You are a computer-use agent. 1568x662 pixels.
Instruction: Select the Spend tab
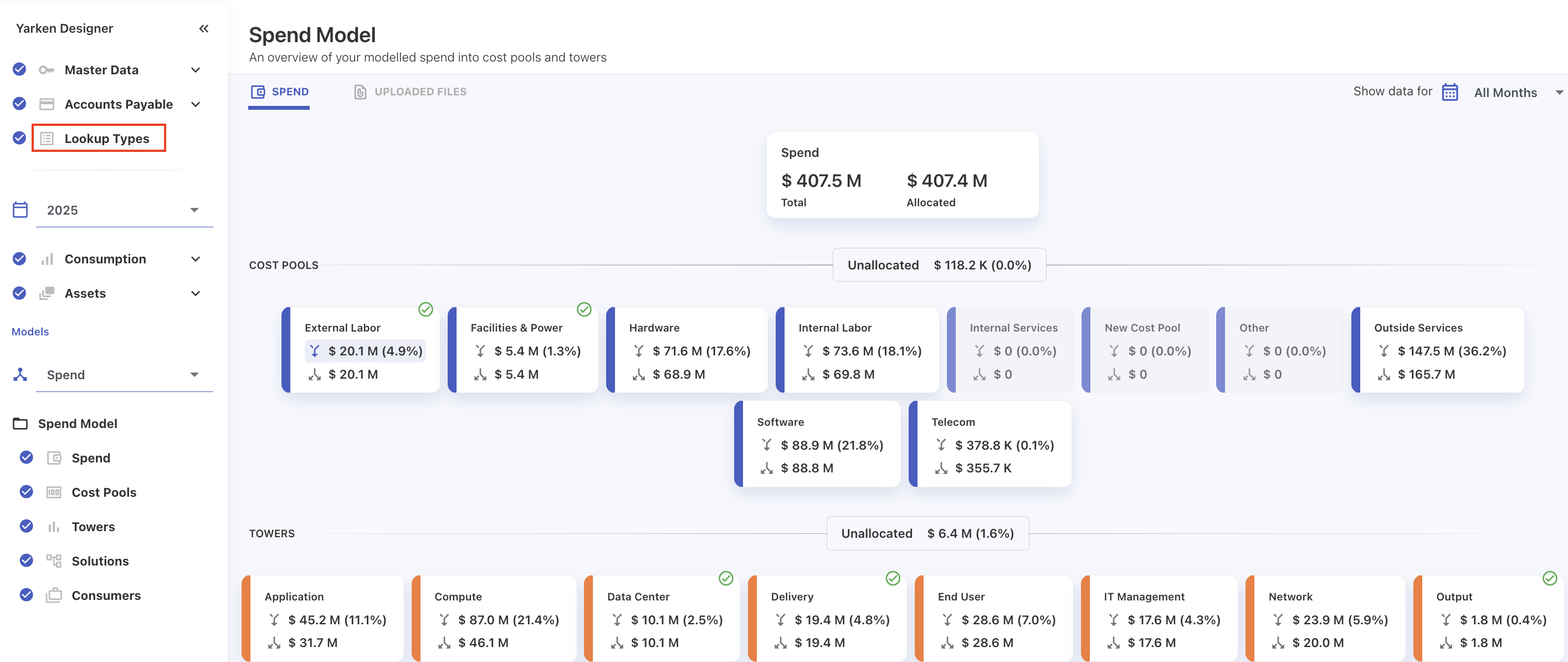(x=279, y=92)
